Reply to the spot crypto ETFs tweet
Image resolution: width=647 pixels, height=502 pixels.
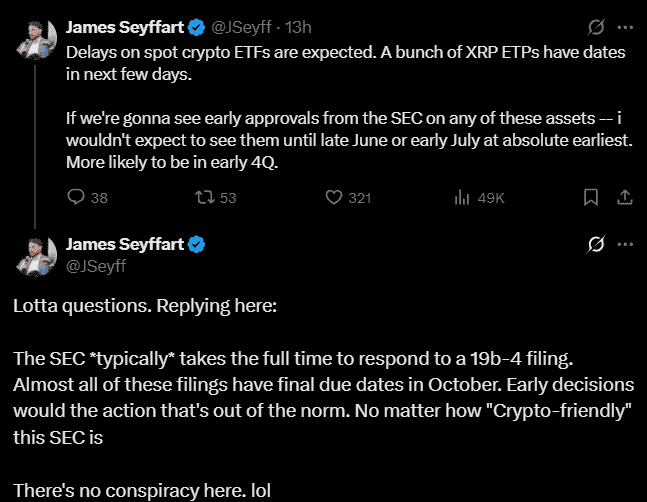tap(76, 198)
